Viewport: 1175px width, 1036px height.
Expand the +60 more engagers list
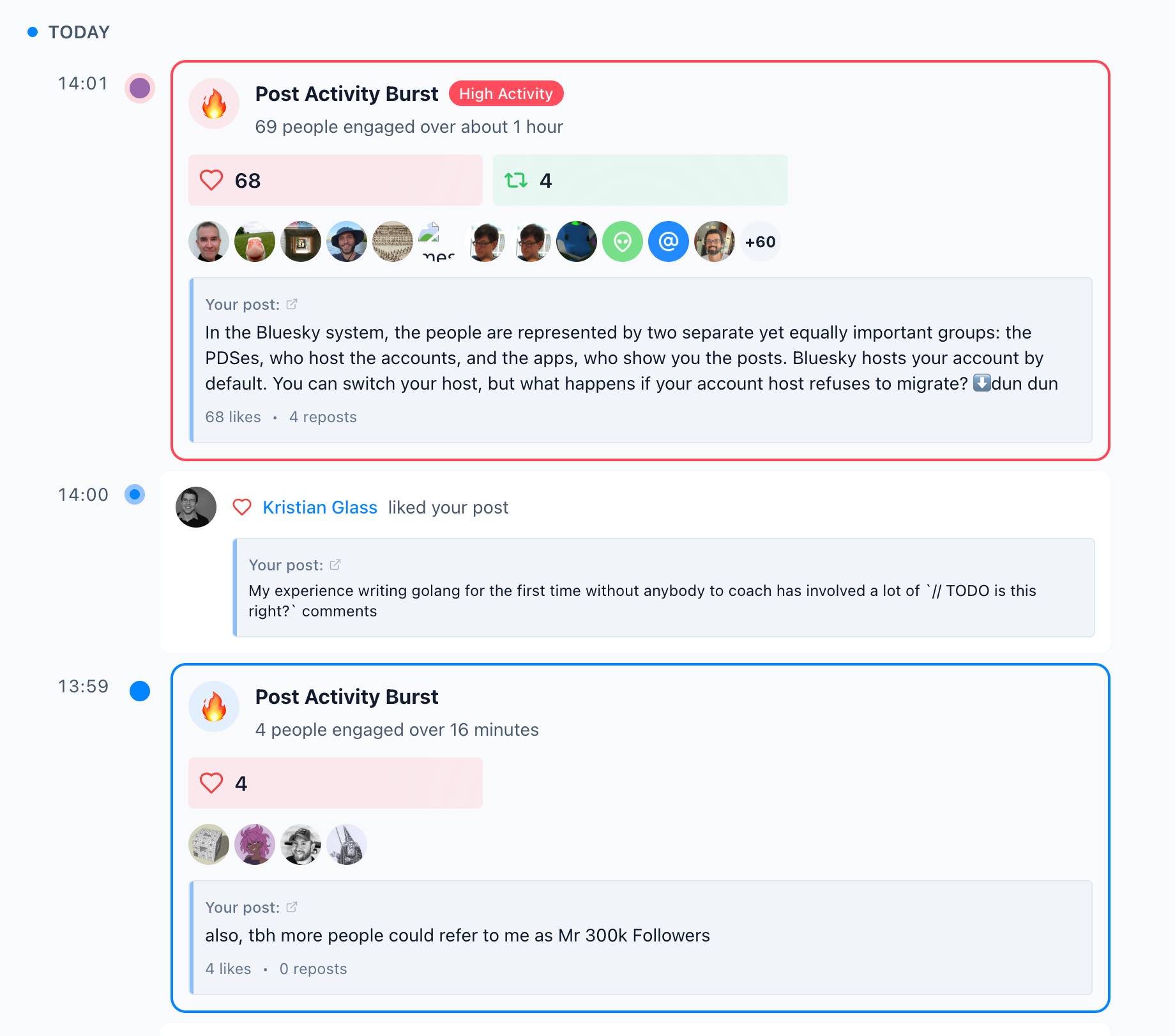coord(760,242)
